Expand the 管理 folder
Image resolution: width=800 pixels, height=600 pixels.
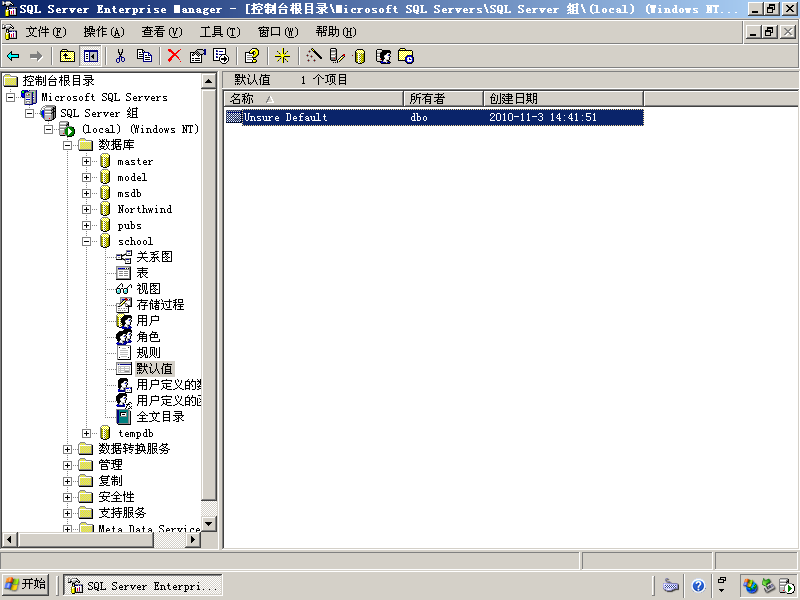click(x=67, y=465)
